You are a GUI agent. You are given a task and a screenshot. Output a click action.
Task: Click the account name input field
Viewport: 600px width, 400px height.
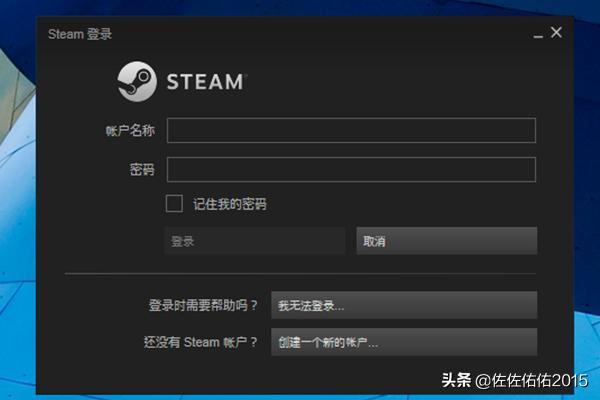[351, 131]
